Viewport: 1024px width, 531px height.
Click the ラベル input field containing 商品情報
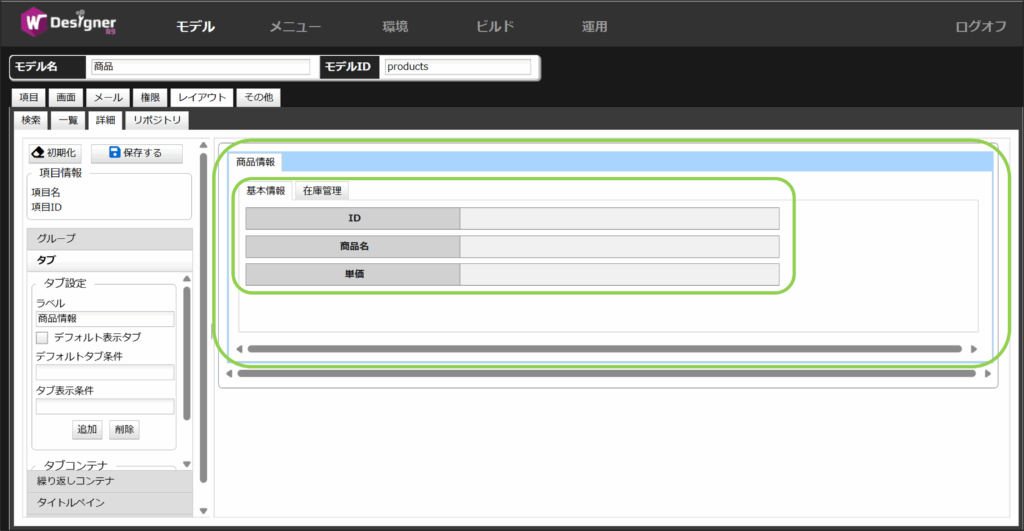click(x=105, y=319)
